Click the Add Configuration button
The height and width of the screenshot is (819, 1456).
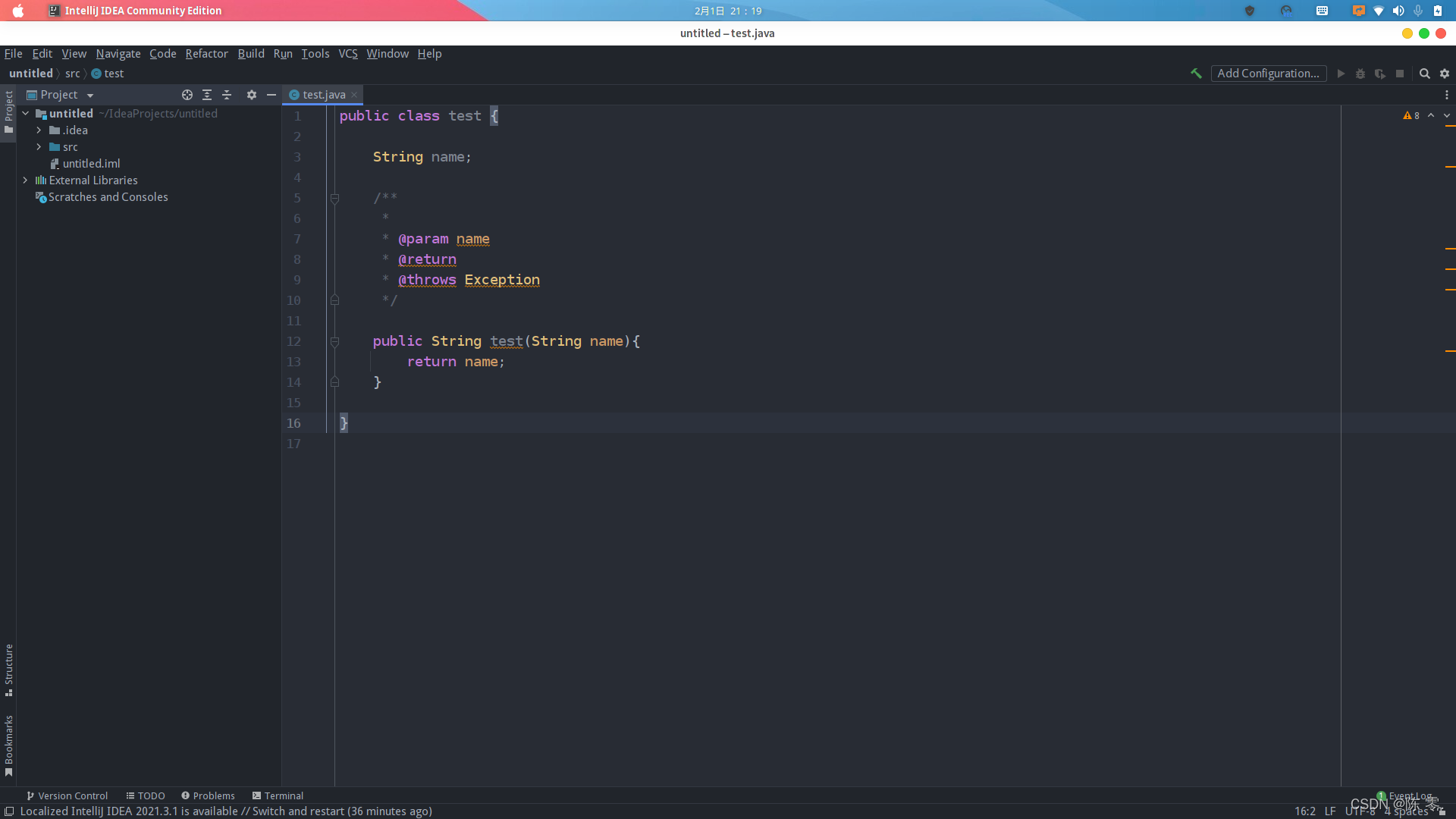point(1268,74)
